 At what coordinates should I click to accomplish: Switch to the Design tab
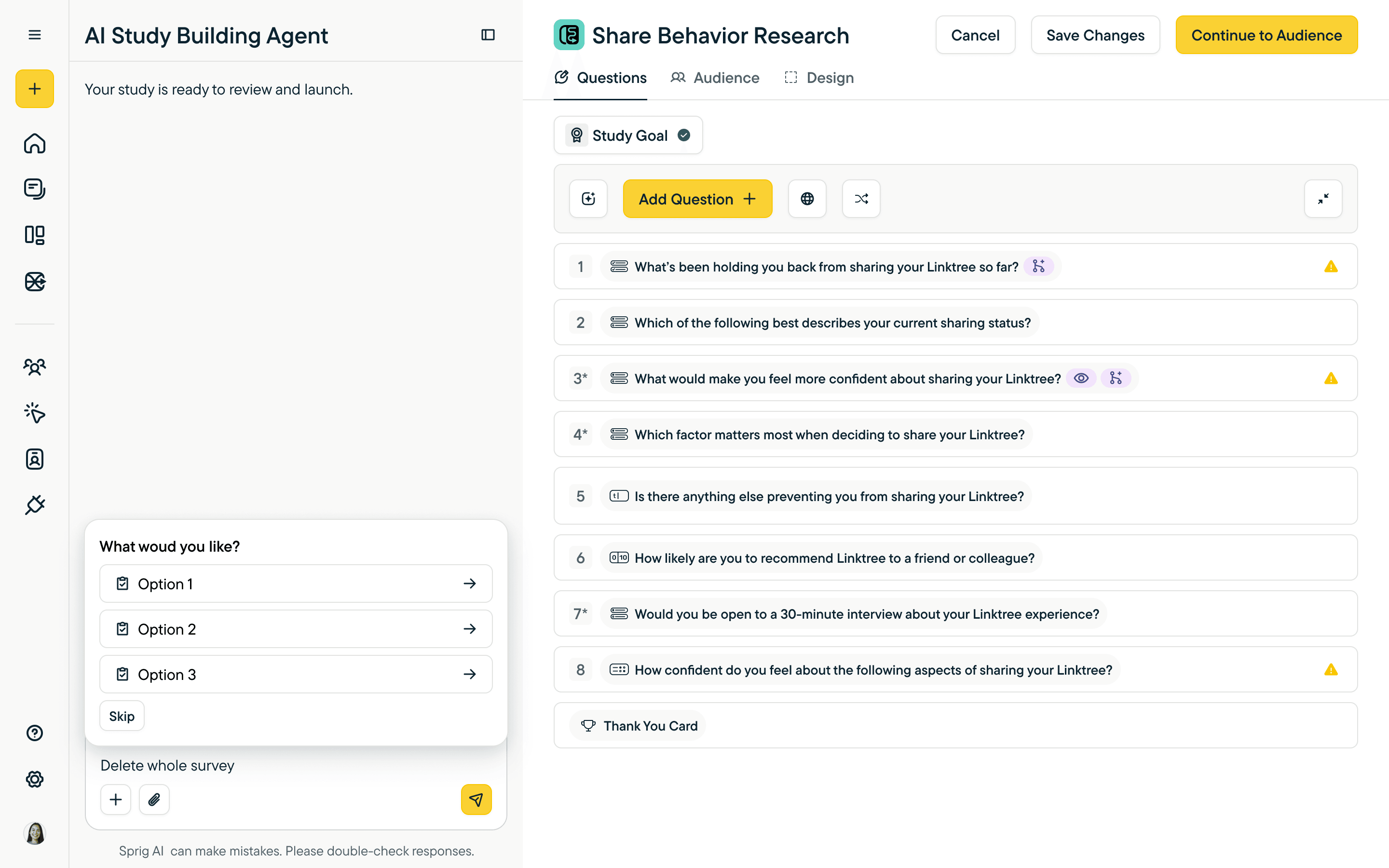click(819, 78)
